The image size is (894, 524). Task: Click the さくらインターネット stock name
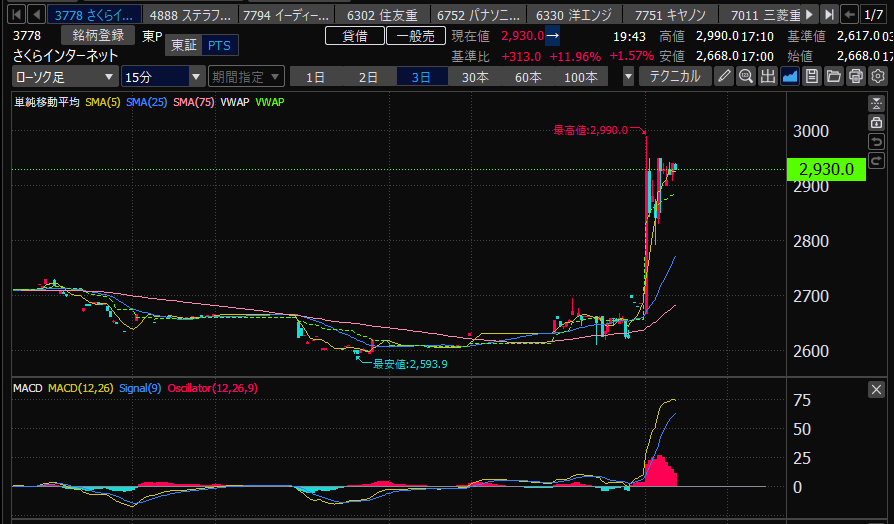66,55
